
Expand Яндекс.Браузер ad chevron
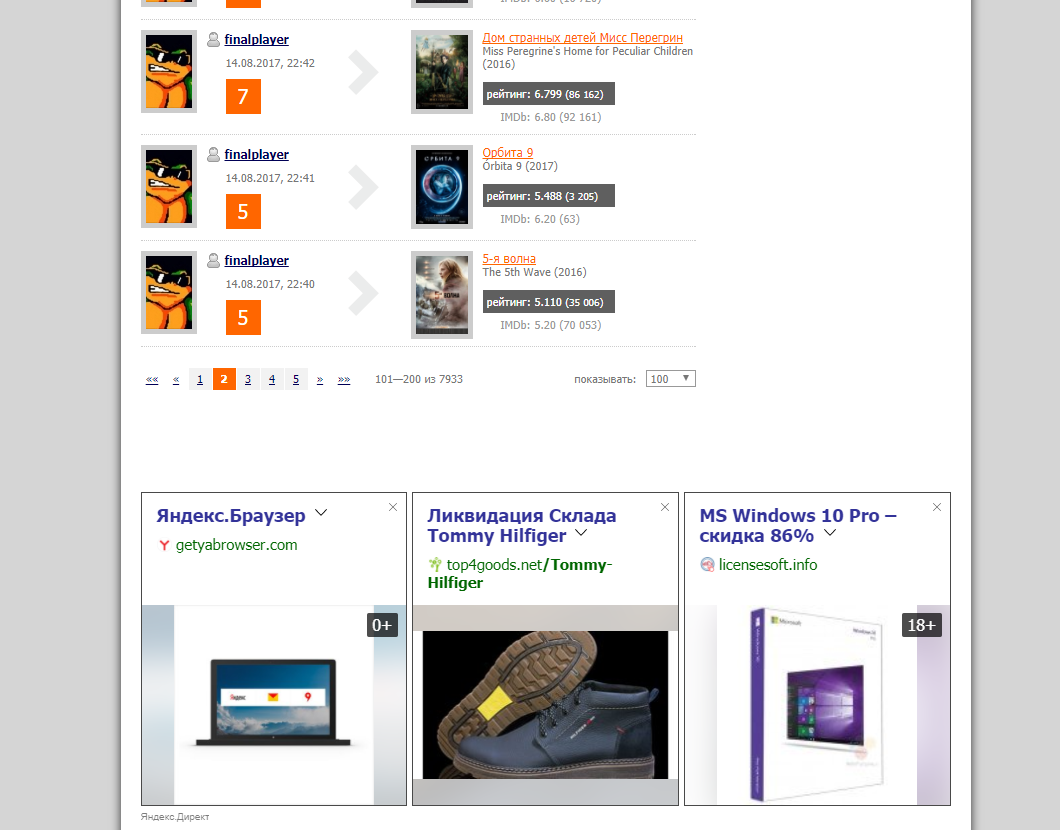[x=321, y=512]
